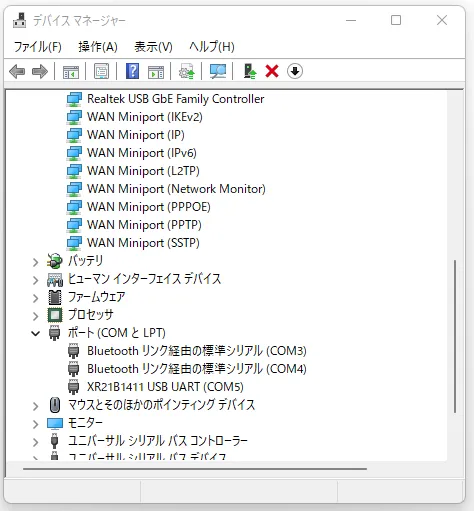Screen dimensions: 474x511
Task: Click the Disable device down-arrow icon
Action: (295, 71)
